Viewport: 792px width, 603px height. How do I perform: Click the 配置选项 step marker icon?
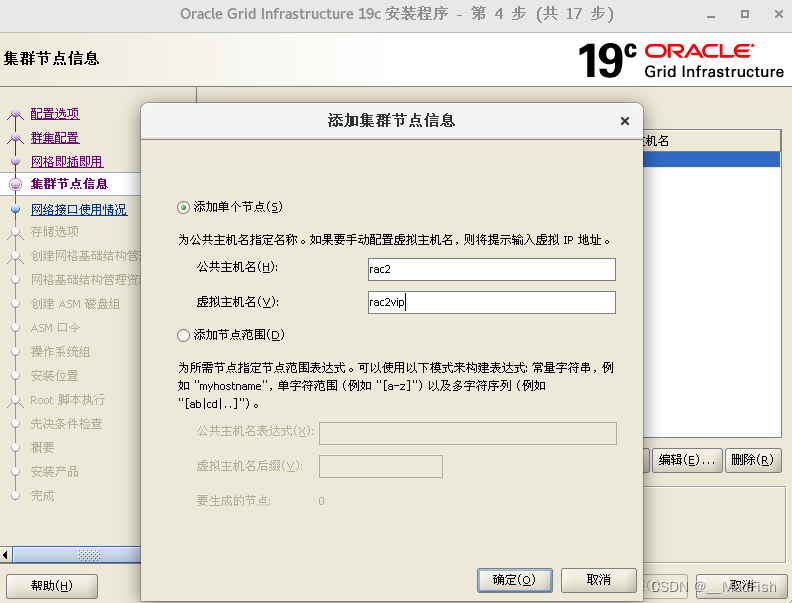coord(16,114)
